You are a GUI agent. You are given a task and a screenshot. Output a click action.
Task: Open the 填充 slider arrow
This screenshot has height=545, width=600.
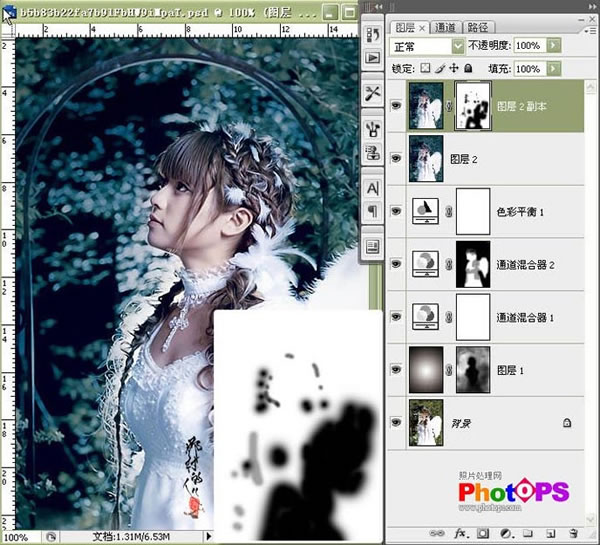point(554,69)
